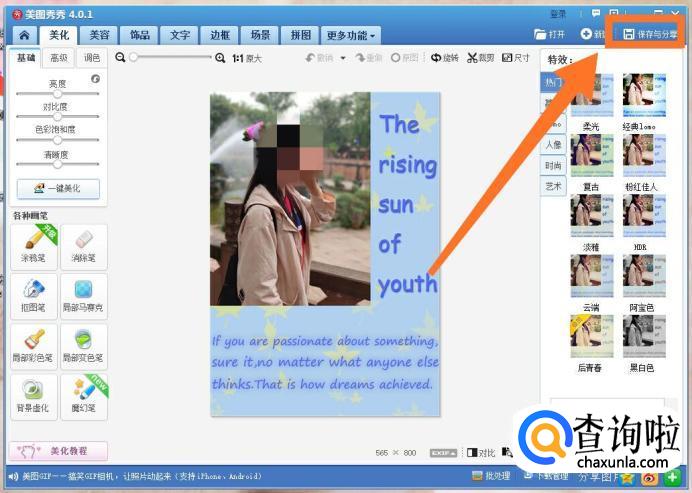Click the 一键美化 one-click beautify button
The width and height of the screenshot is (692, 493).
58,188
